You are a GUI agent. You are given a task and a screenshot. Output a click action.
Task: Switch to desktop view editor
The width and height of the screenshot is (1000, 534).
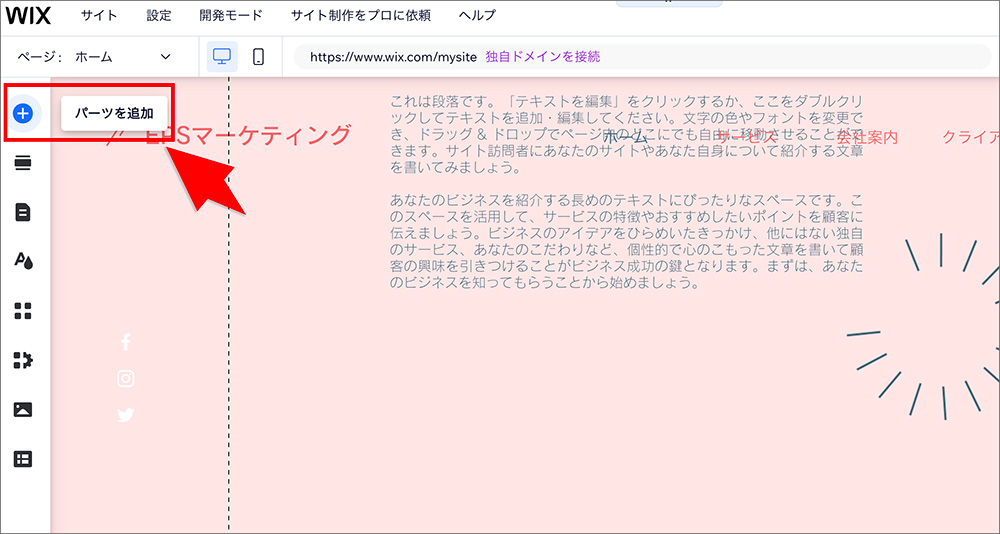(222, 57)
